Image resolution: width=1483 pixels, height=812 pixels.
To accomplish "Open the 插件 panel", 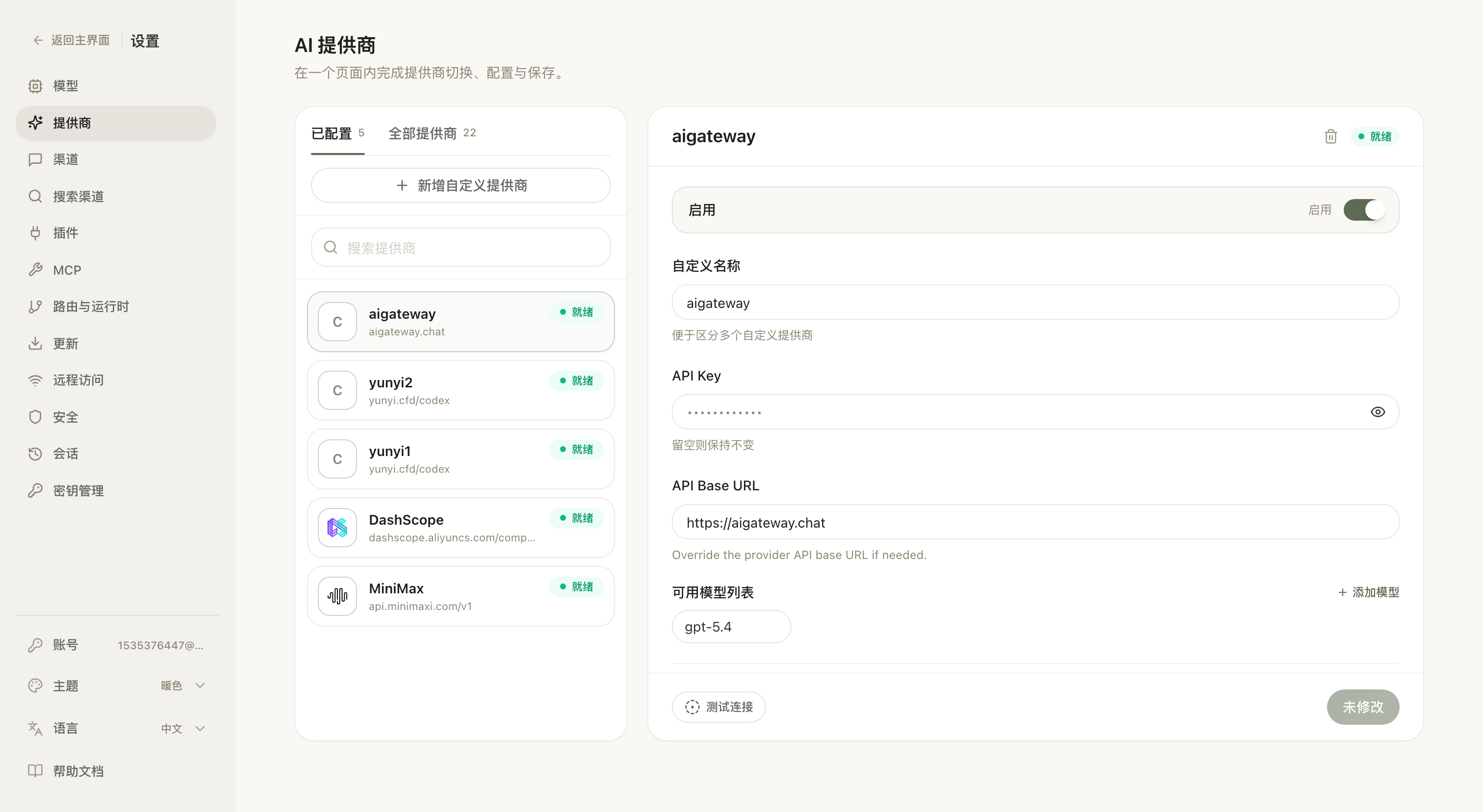I will 64,232.
